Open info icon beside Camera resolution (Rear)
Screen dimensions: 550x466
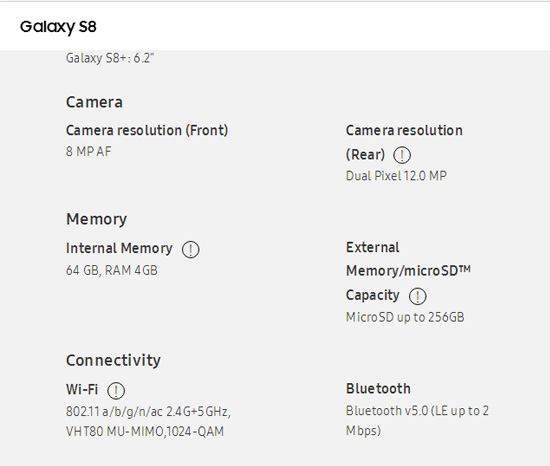coord(402,155)
